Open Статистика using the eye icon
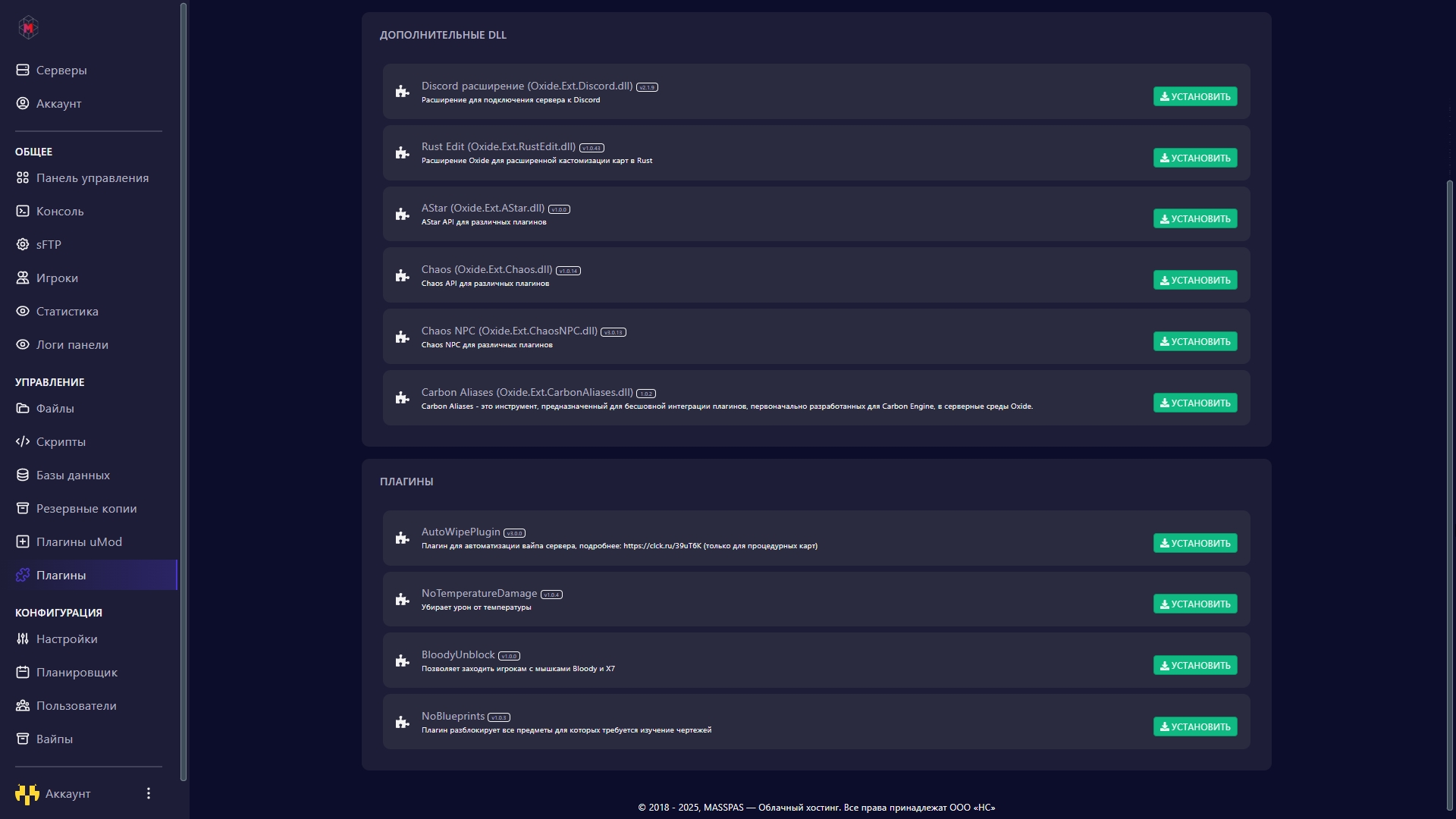This screenshot has height=819, width=1456. coord(22,311)
